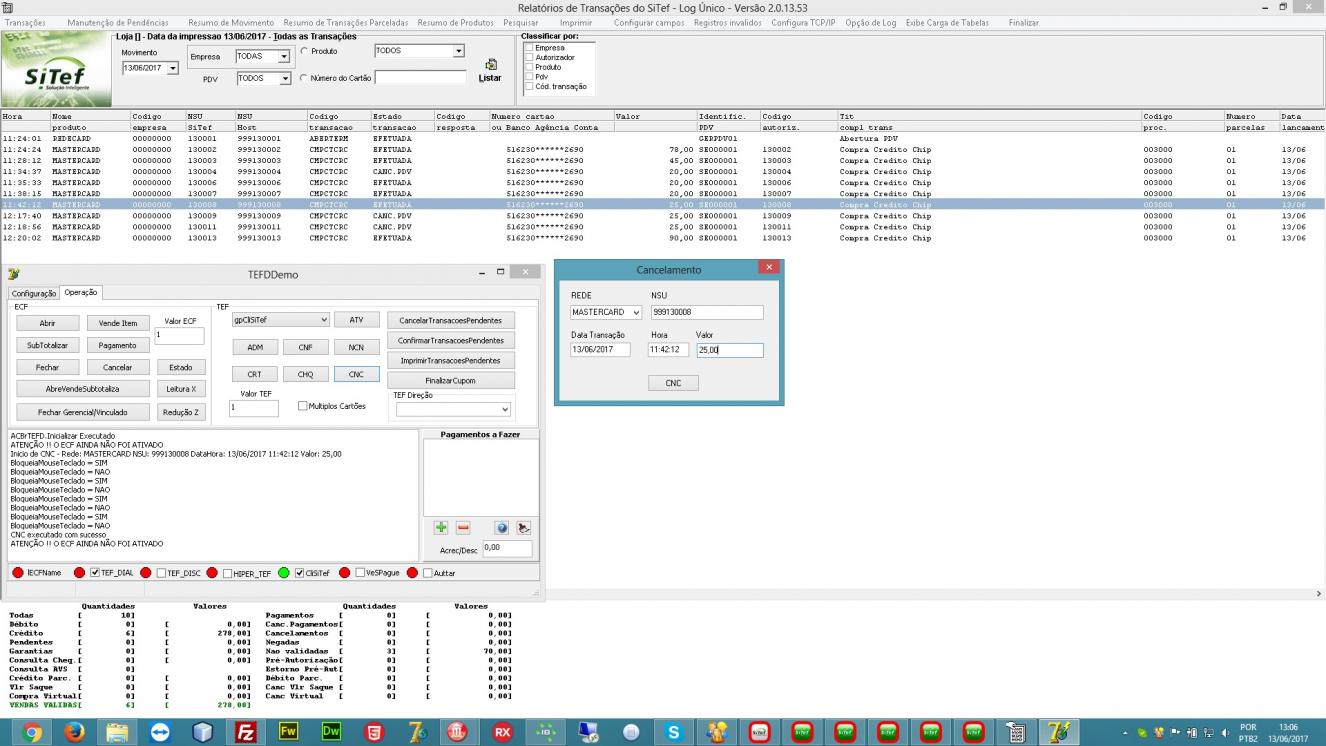
Task: Click the Valor field in Cancelamento dialog
Action: click(x=730, y=350)
